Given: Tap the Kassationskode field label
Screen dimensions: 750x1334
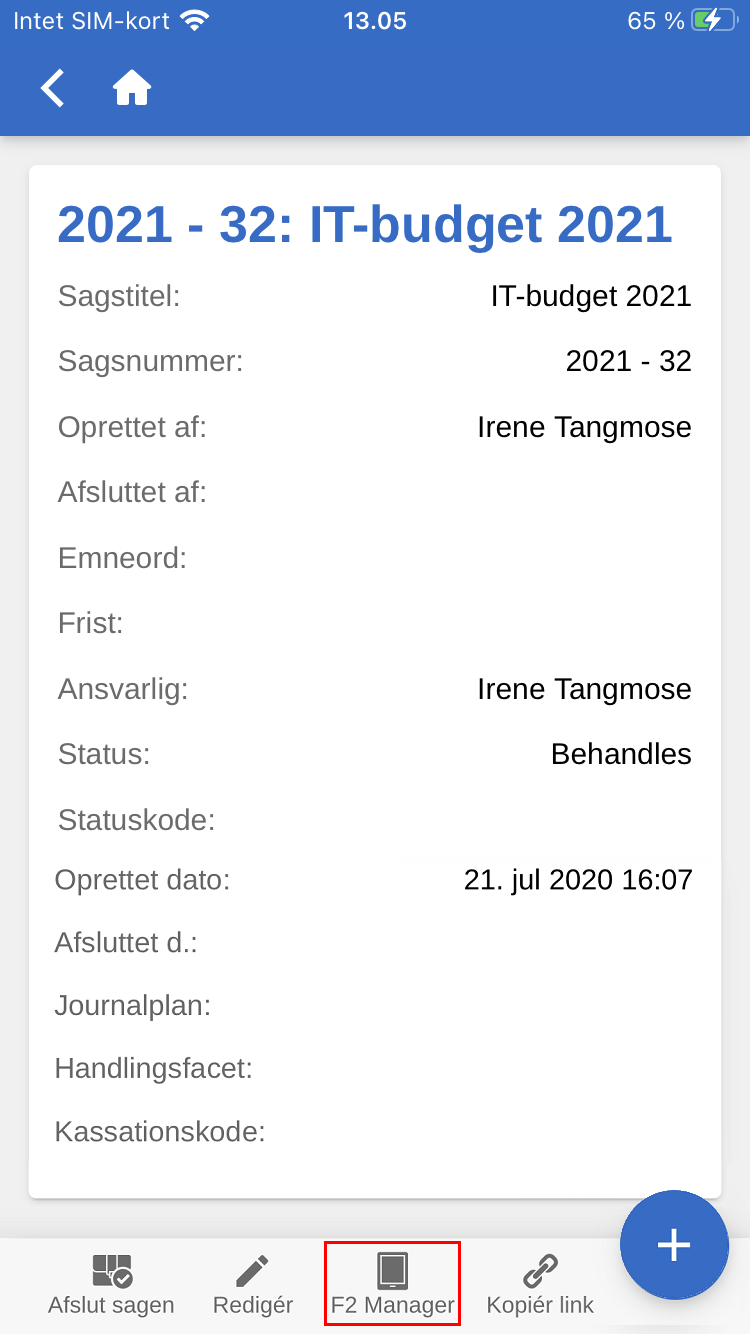Looking at the screenshot, I should coord(160,1132).
